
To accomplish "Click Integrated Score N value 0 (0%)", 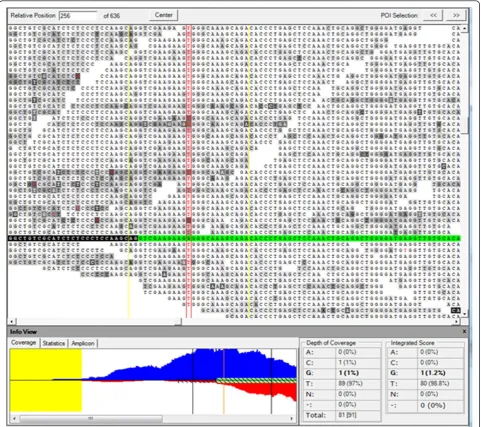I will click(430, 394).
